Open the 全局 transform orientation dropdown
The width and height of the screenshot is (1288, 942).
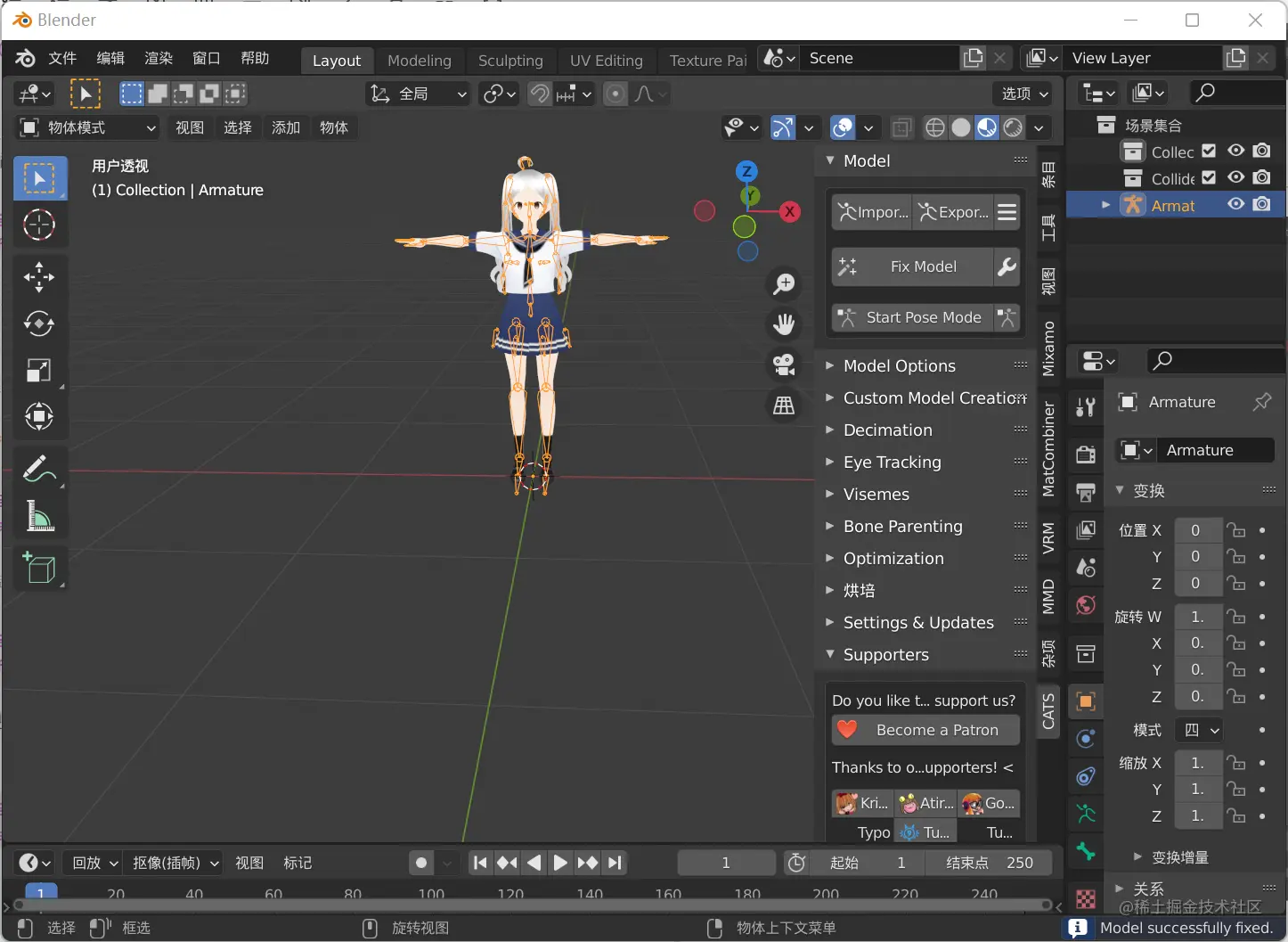[x=417, y=94]
